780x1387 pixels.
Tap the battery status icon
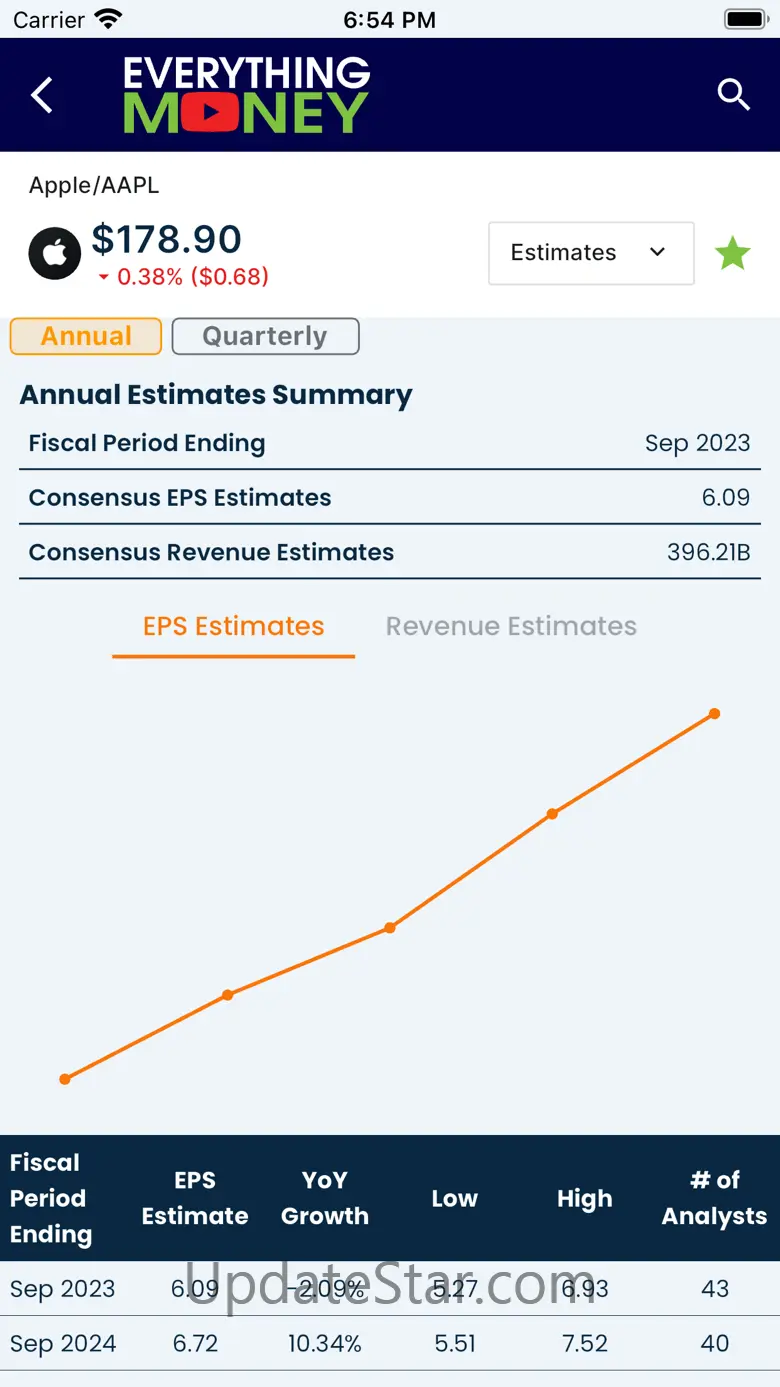point(744,19)
